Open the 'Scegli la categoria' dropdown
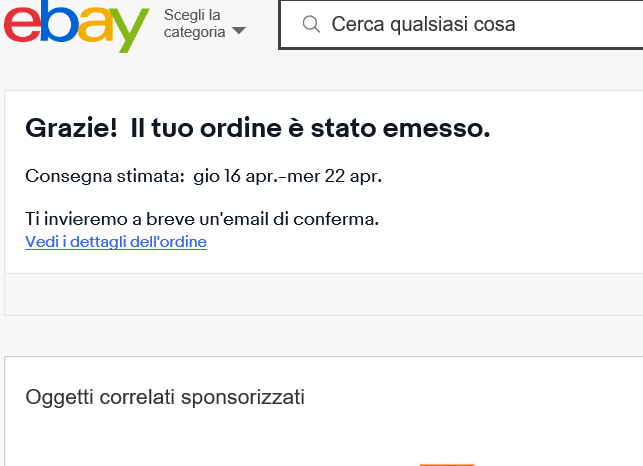Image resolution: width=643 pixels, height=466 pixels. (x=205, y=24)
